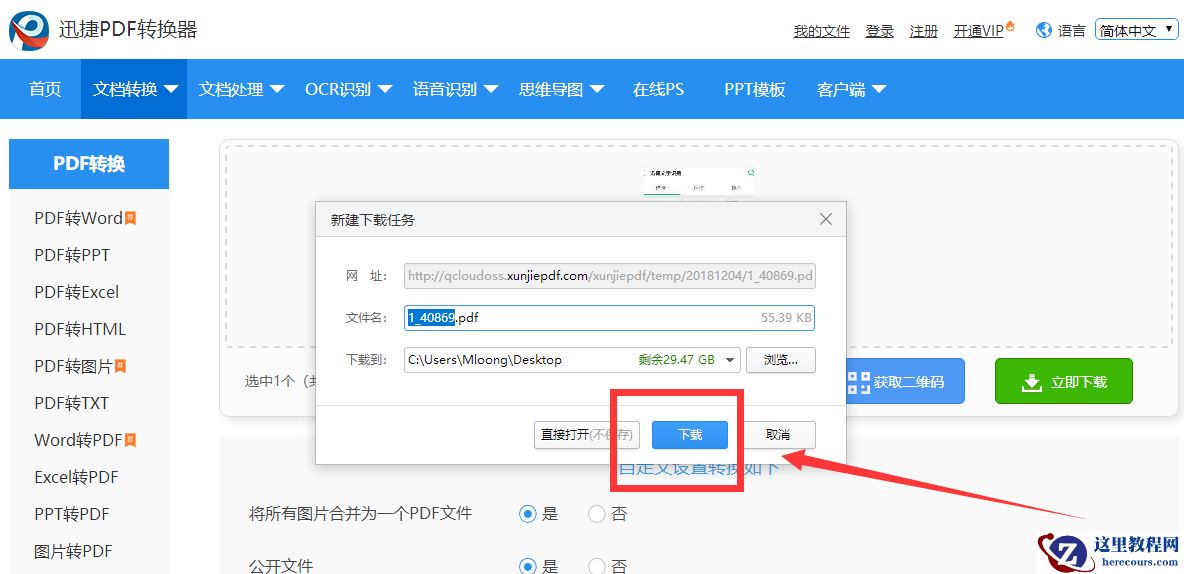Click 浏览... to choose folder

point(781,360)
